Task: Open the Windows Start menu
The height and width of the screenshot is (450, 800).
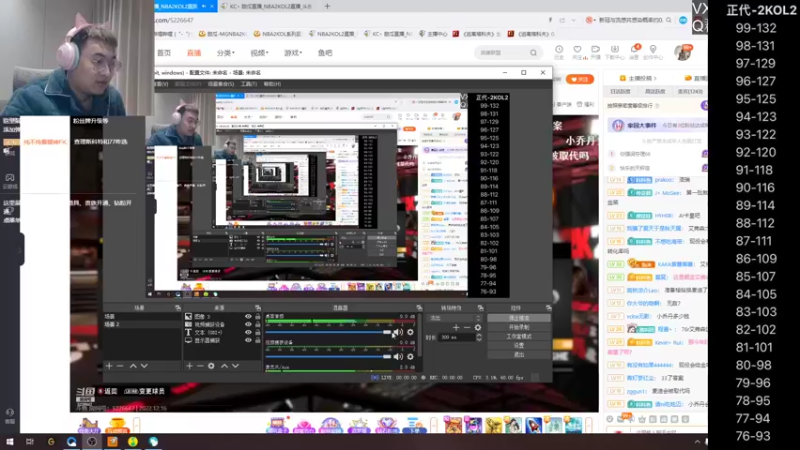Action: click(x=9, y=442)
